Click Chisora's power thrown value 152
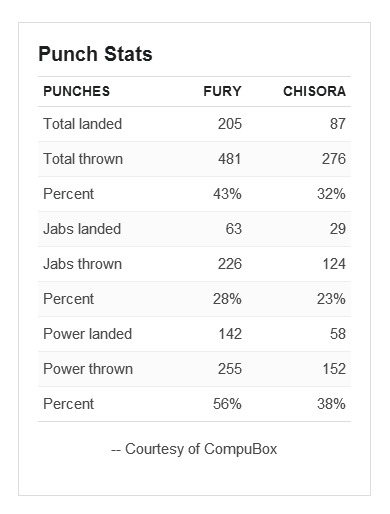390x514 pixels. [334, 369]
